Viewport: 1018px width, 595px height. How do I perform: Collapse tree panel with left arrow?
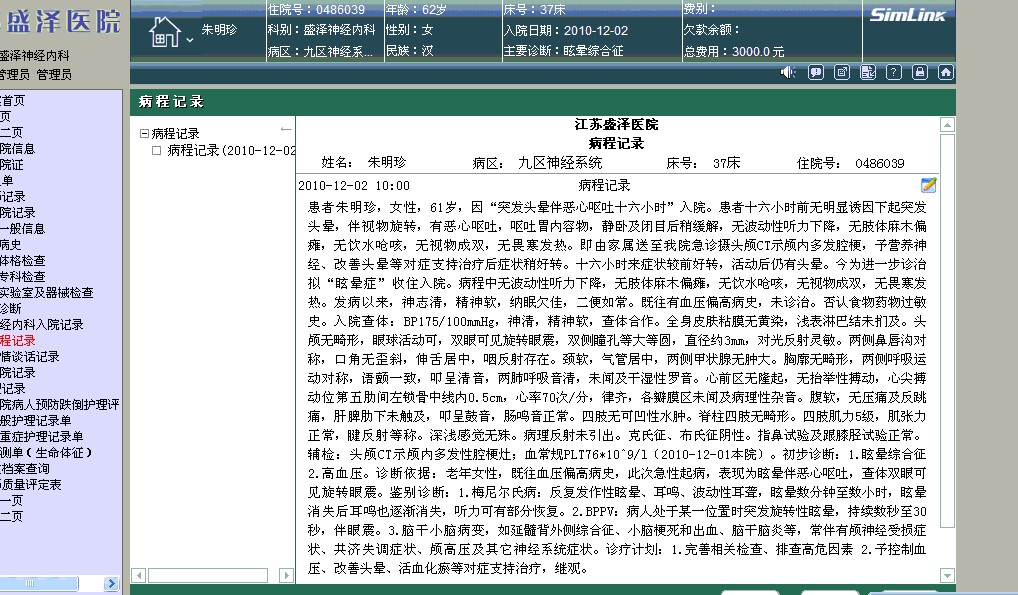click(286, 129)
